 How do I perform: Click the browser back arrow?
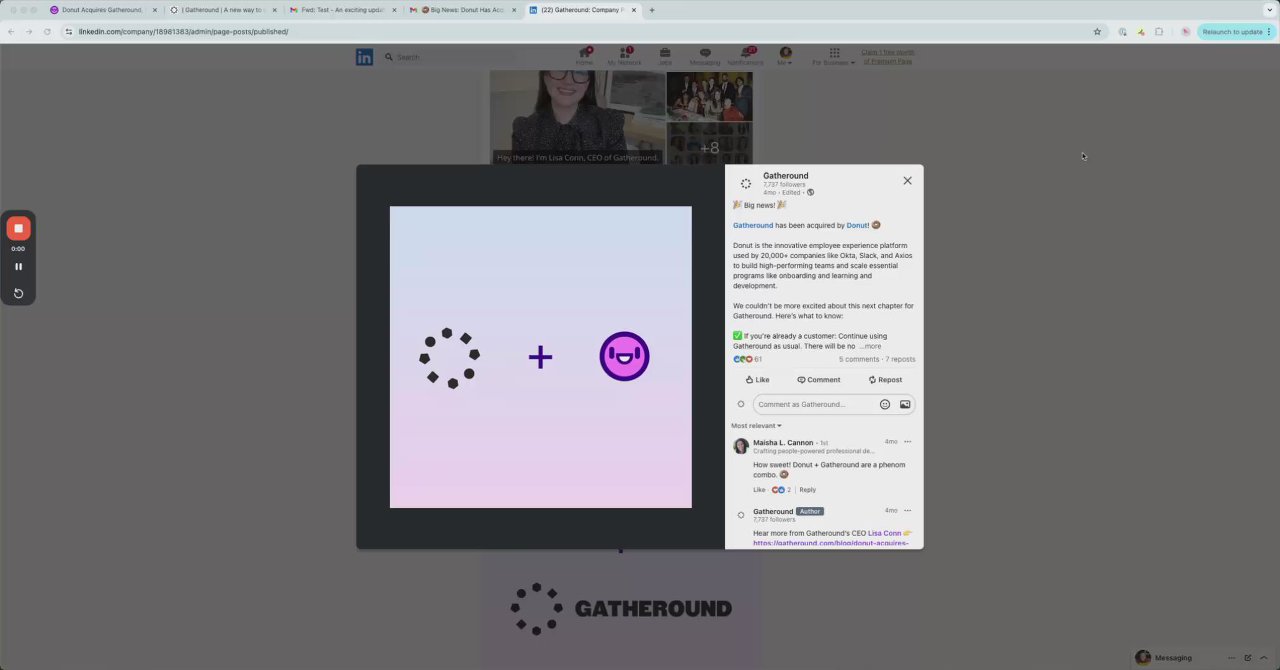point(11,31)
